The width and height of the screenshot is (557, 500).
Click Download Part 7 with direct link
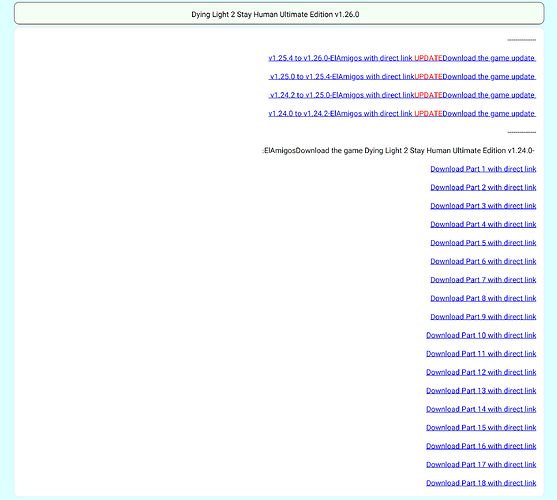click(x=483, y=280)
